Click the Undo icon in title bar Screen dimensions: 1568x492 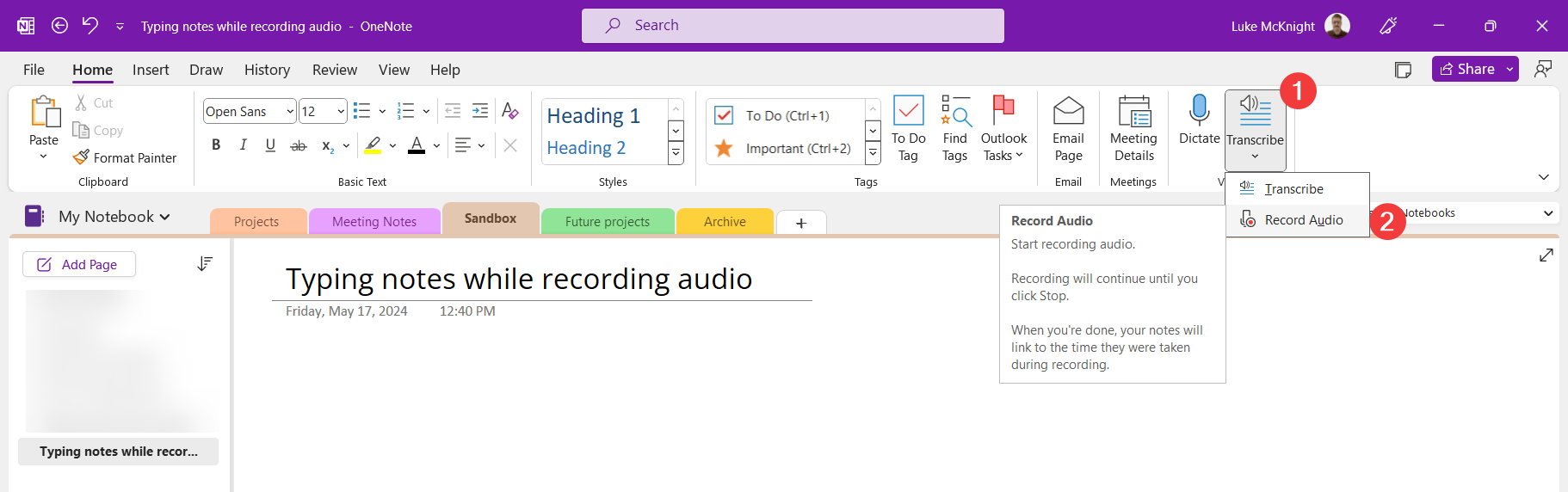90,25
